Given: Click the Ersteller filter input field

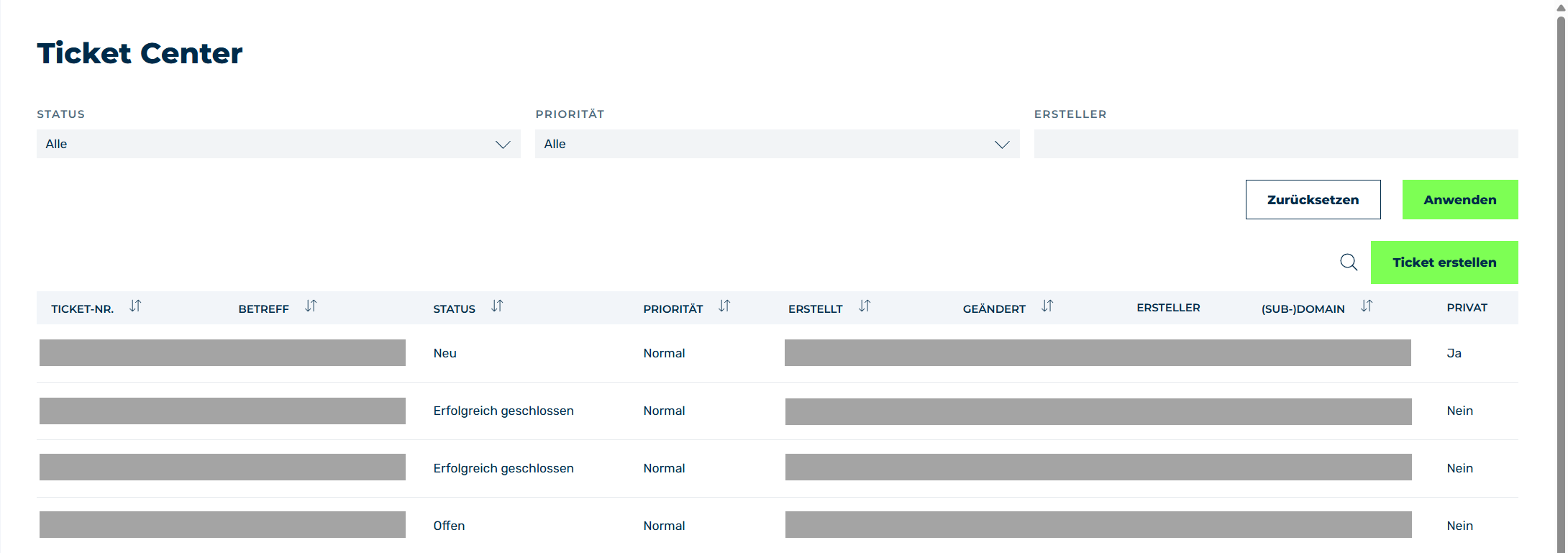Looking at the screenshot, I should [x=1276, y=144].
